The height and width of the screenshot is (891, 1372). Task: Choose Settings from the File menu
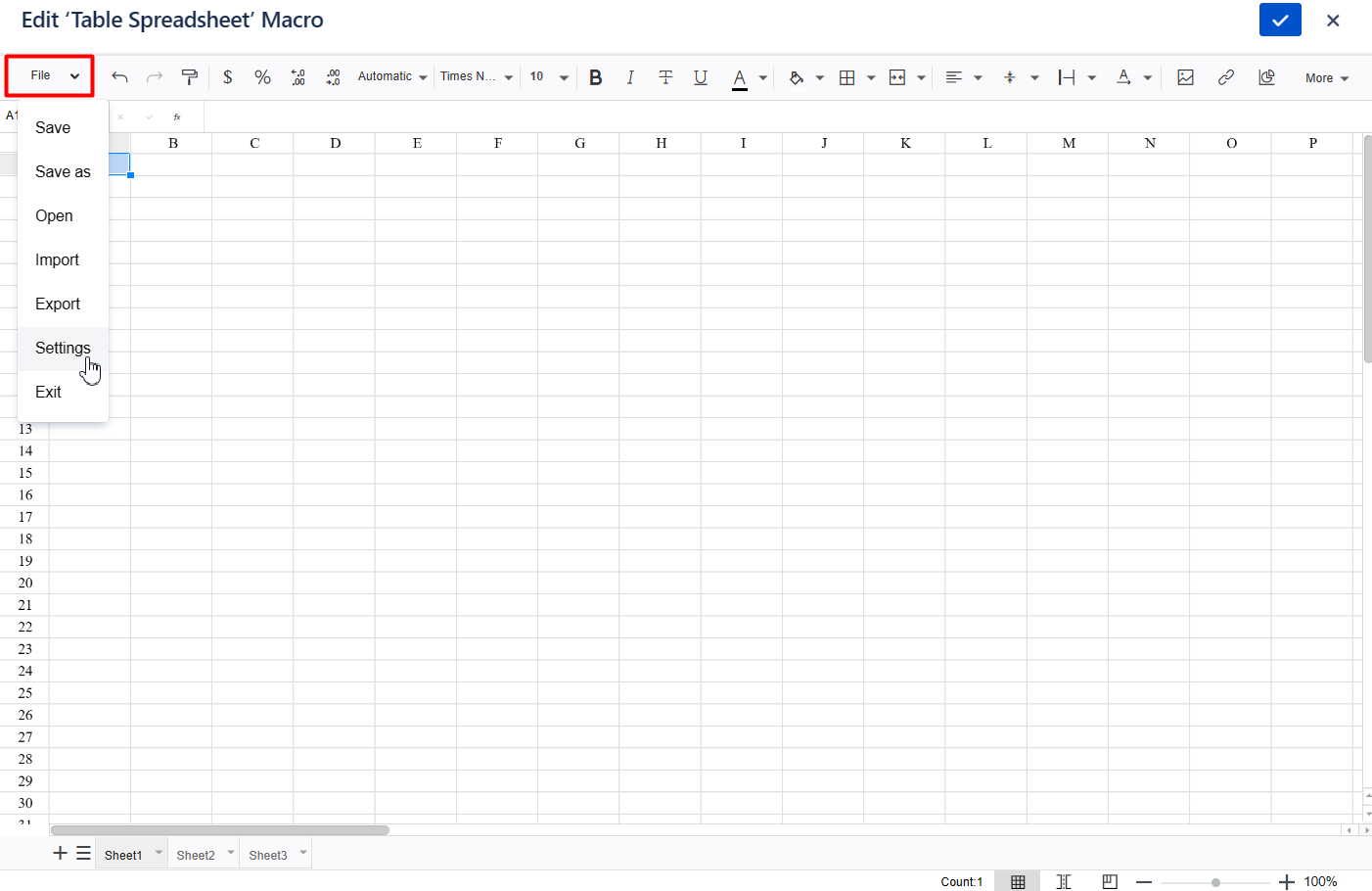pos(63,349)
